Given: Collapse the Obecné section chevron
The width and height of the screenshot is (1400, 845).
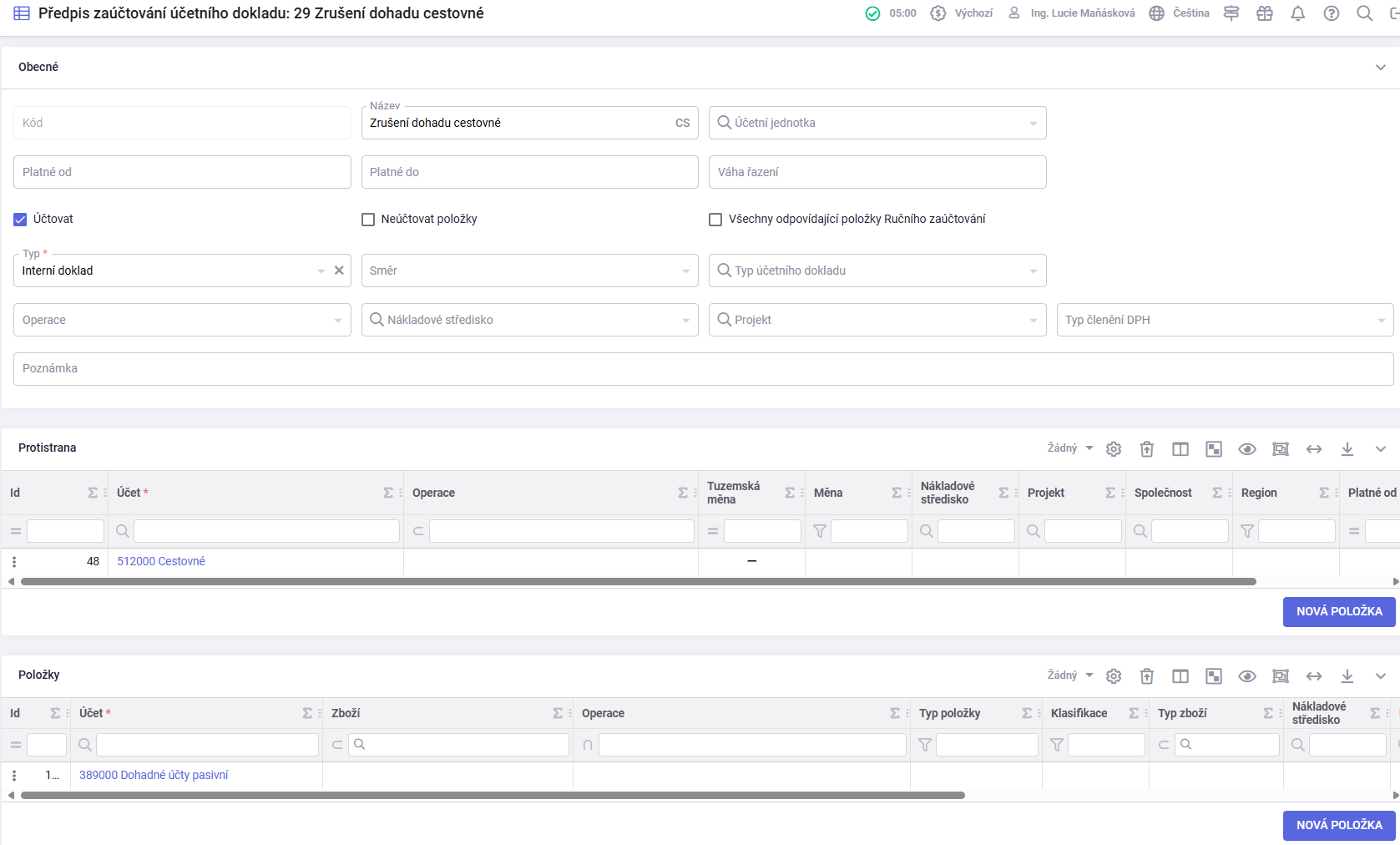Looking at the screenshot, I should [1381, 67].
